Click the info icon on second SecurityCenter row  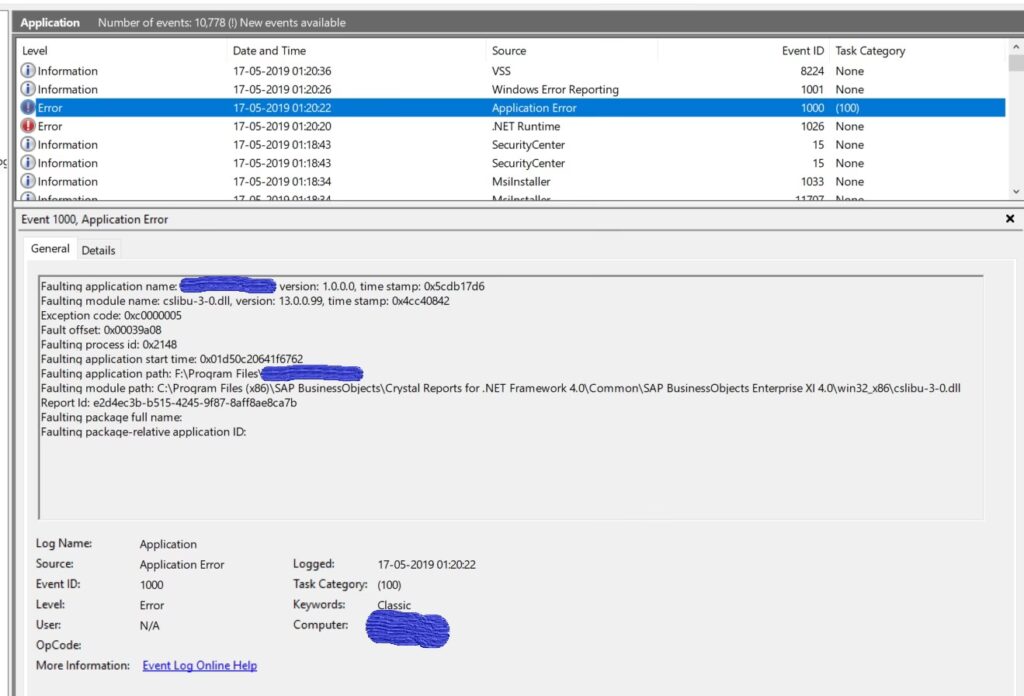28,164
